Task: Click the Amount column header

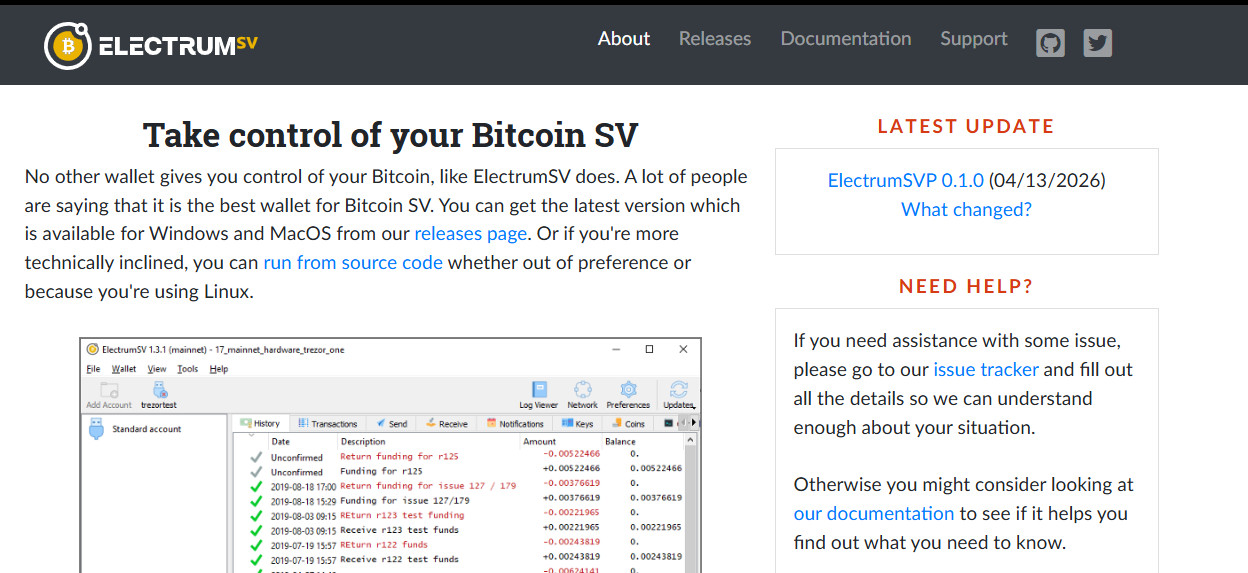Action: coord(539,441)
